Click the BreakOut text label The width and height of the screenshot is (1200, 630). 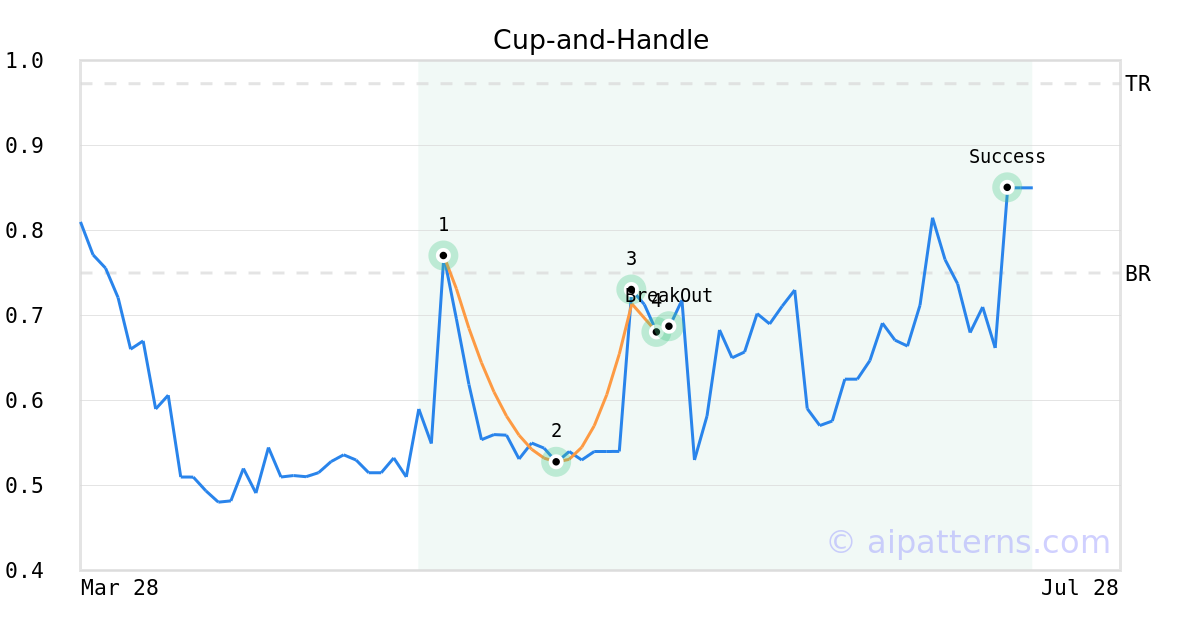pyautogui.click(x=669, y=296)
